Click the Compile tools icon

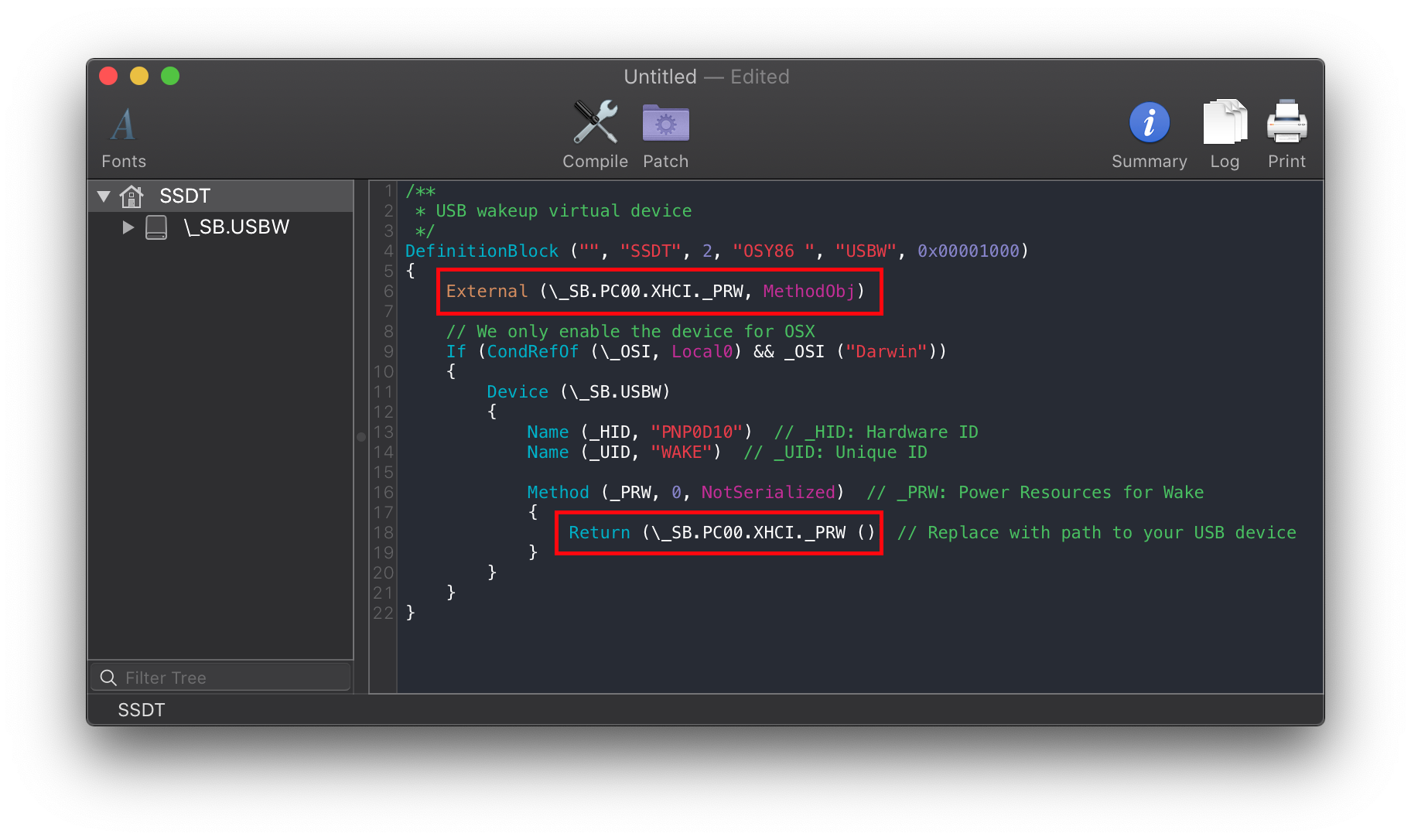click(x=595, y=123)
